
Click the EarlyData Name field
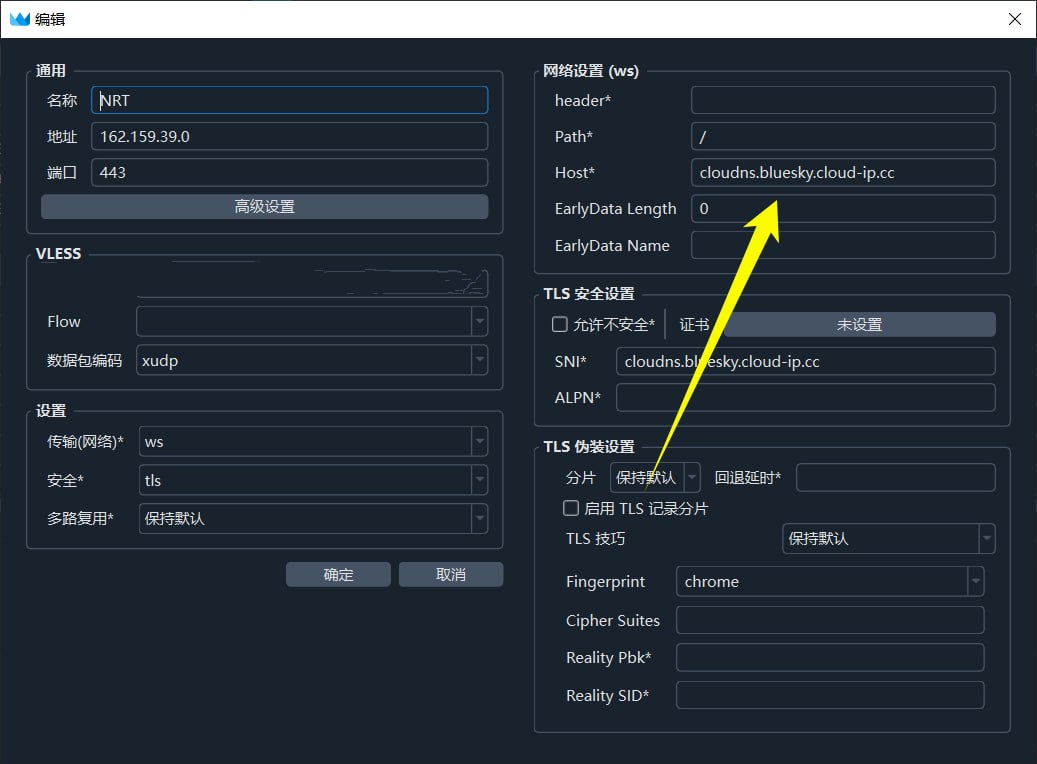[843, 245]
